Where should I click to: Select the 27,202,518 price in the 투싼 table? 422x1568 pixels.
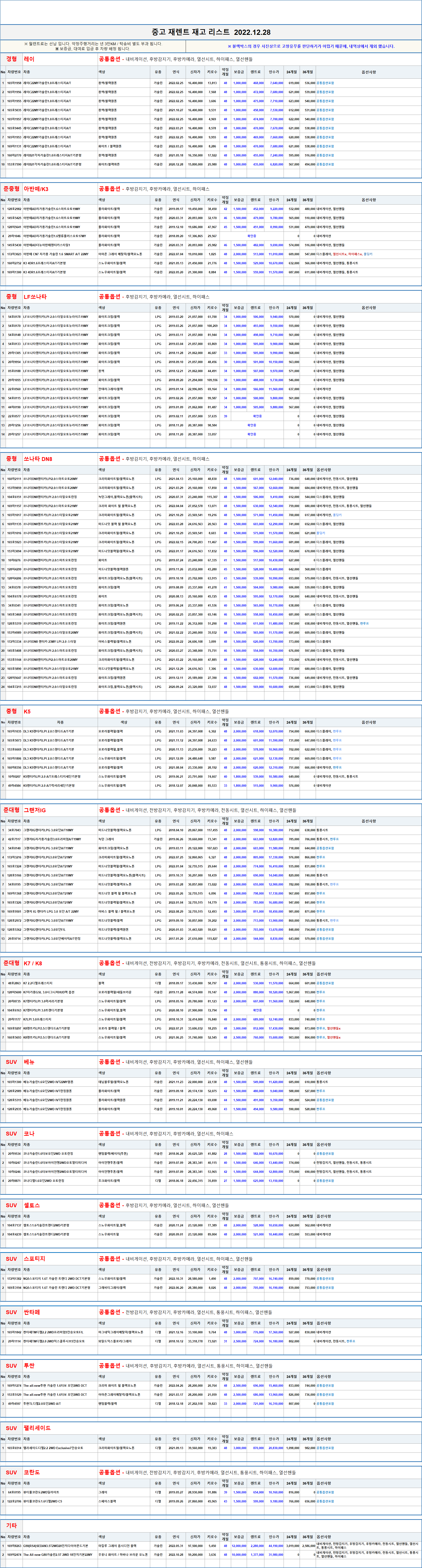195,1404
